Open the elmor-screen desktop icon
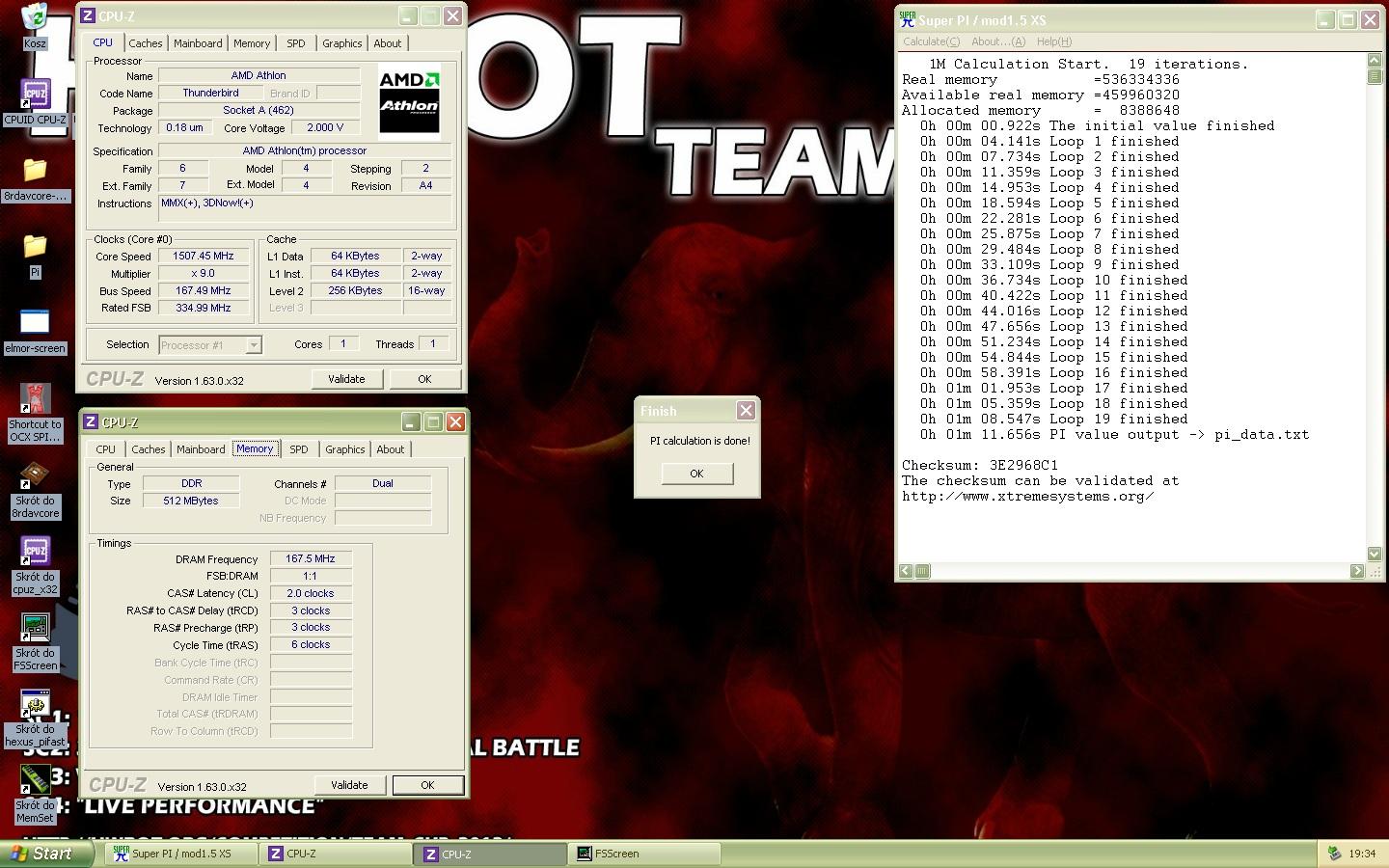The image size is (1389, 868). [x=35, y=331]
